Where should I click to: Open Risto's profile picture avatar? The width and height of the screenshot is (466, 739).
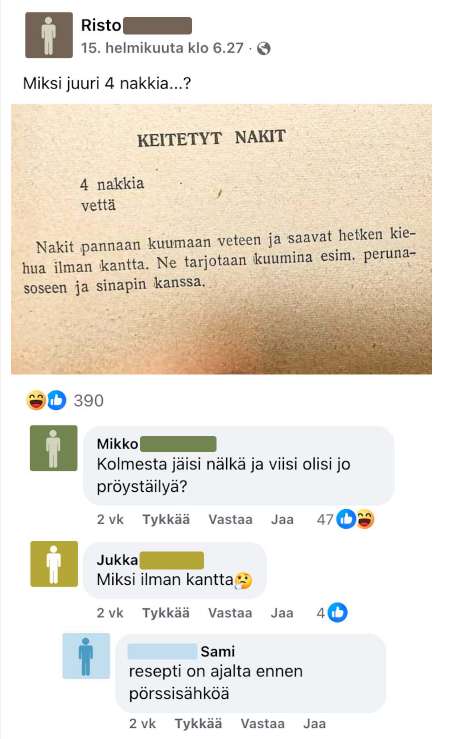point(49,35)
